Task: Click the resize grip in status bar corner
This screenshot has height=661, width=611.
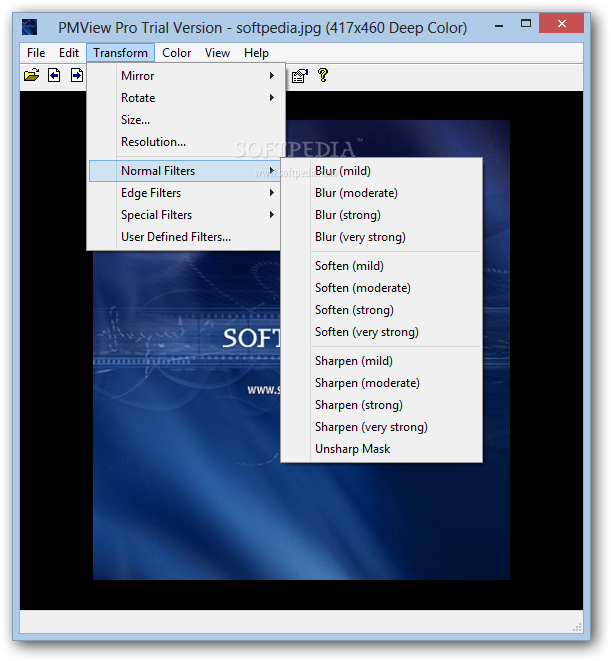Action: [577, 627]
